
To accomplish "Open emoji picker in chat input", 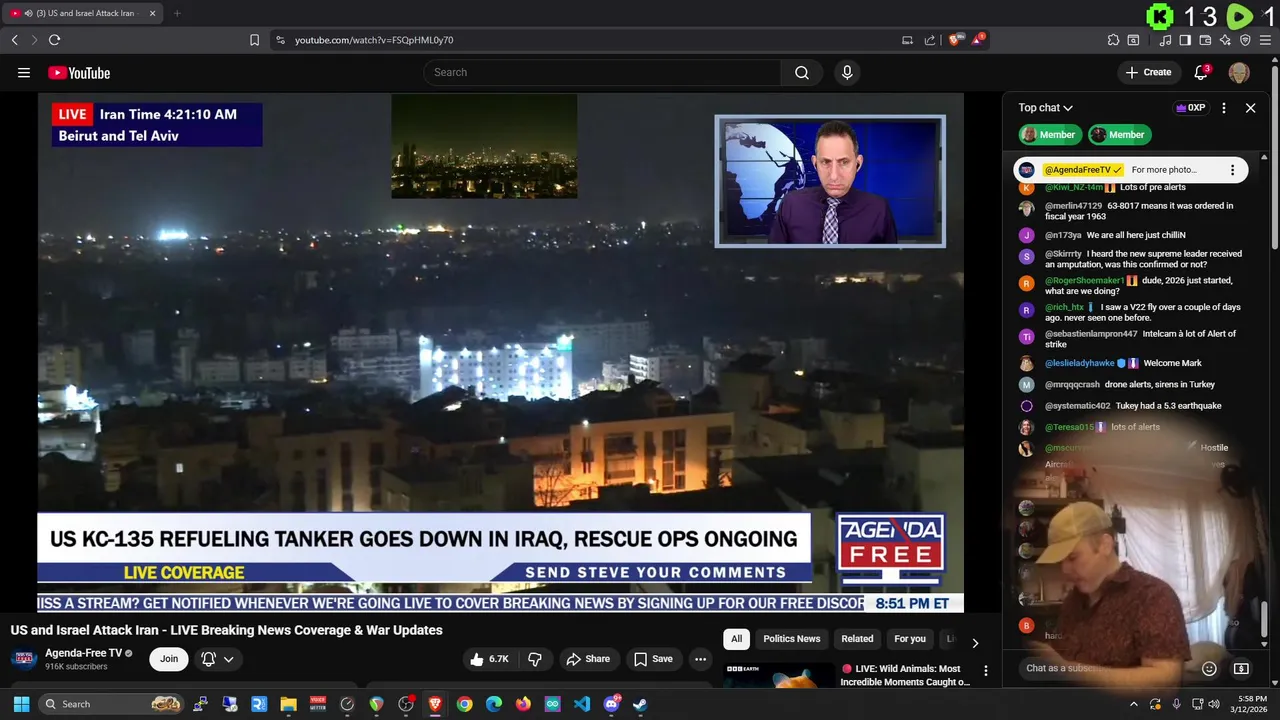I will pyautogui.click(x=1209, y=668).
